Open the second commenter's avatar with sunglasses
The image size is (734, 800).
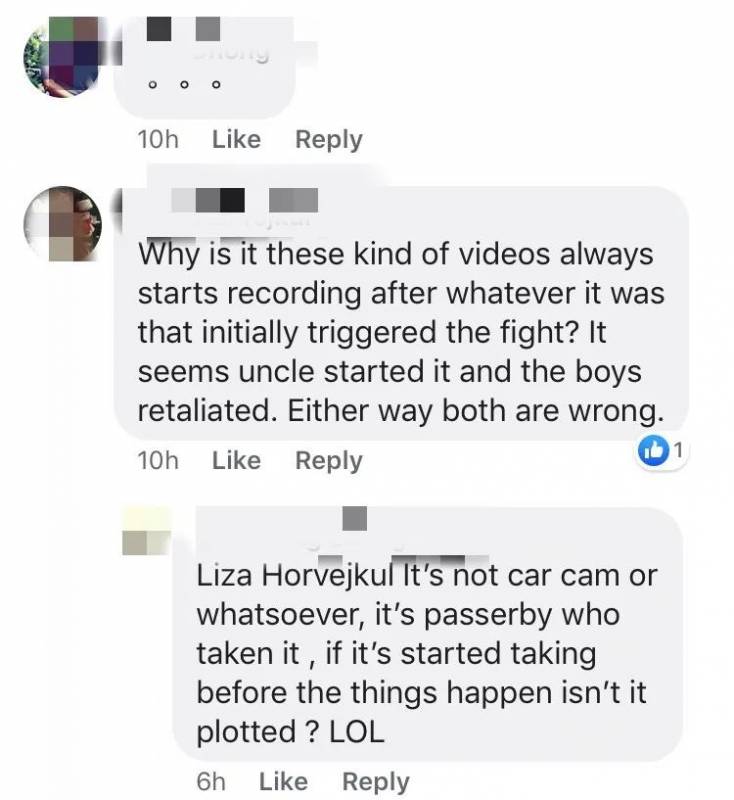click(x=63, y=224)
